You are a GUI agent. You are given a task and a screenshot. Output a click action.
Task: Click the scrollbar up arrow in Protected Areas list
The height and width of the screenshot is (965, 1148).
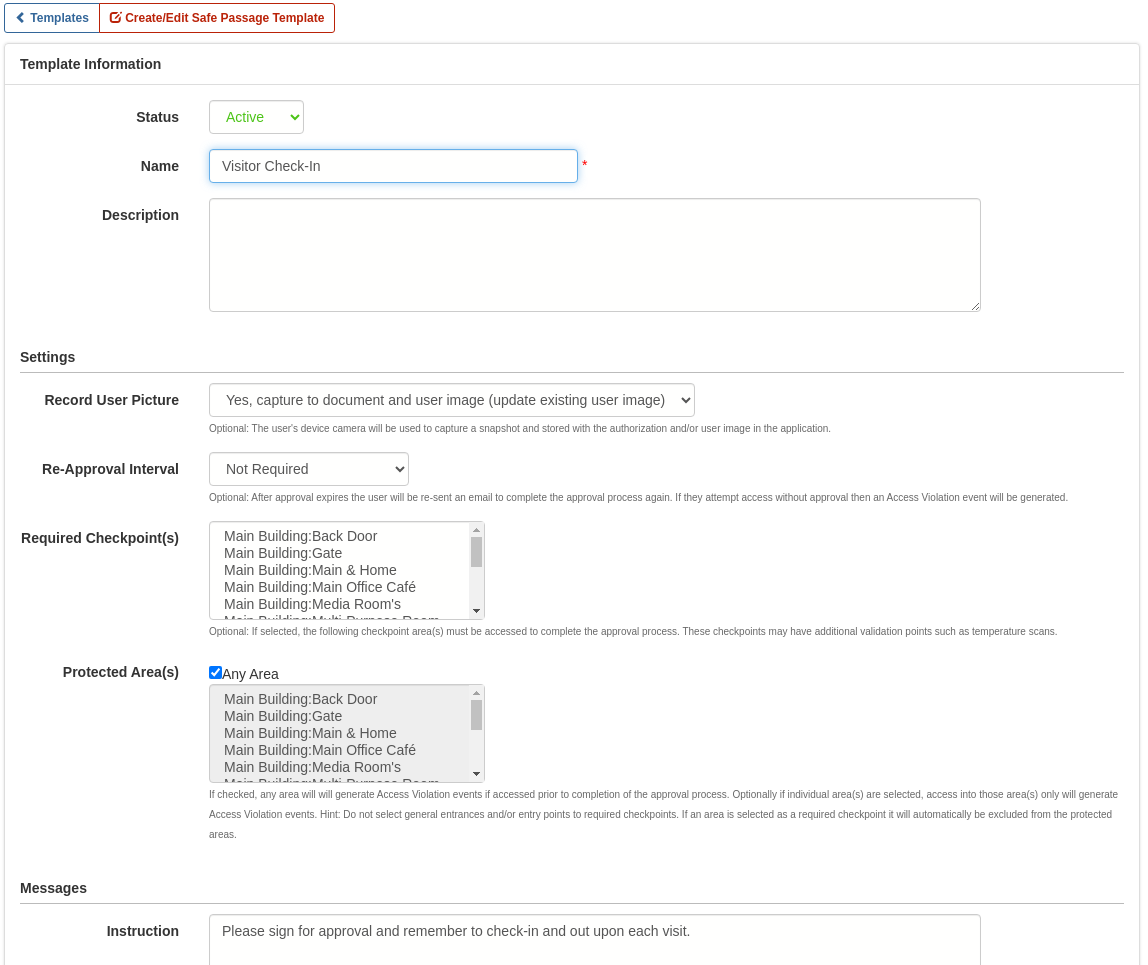[x=476, y=692]
